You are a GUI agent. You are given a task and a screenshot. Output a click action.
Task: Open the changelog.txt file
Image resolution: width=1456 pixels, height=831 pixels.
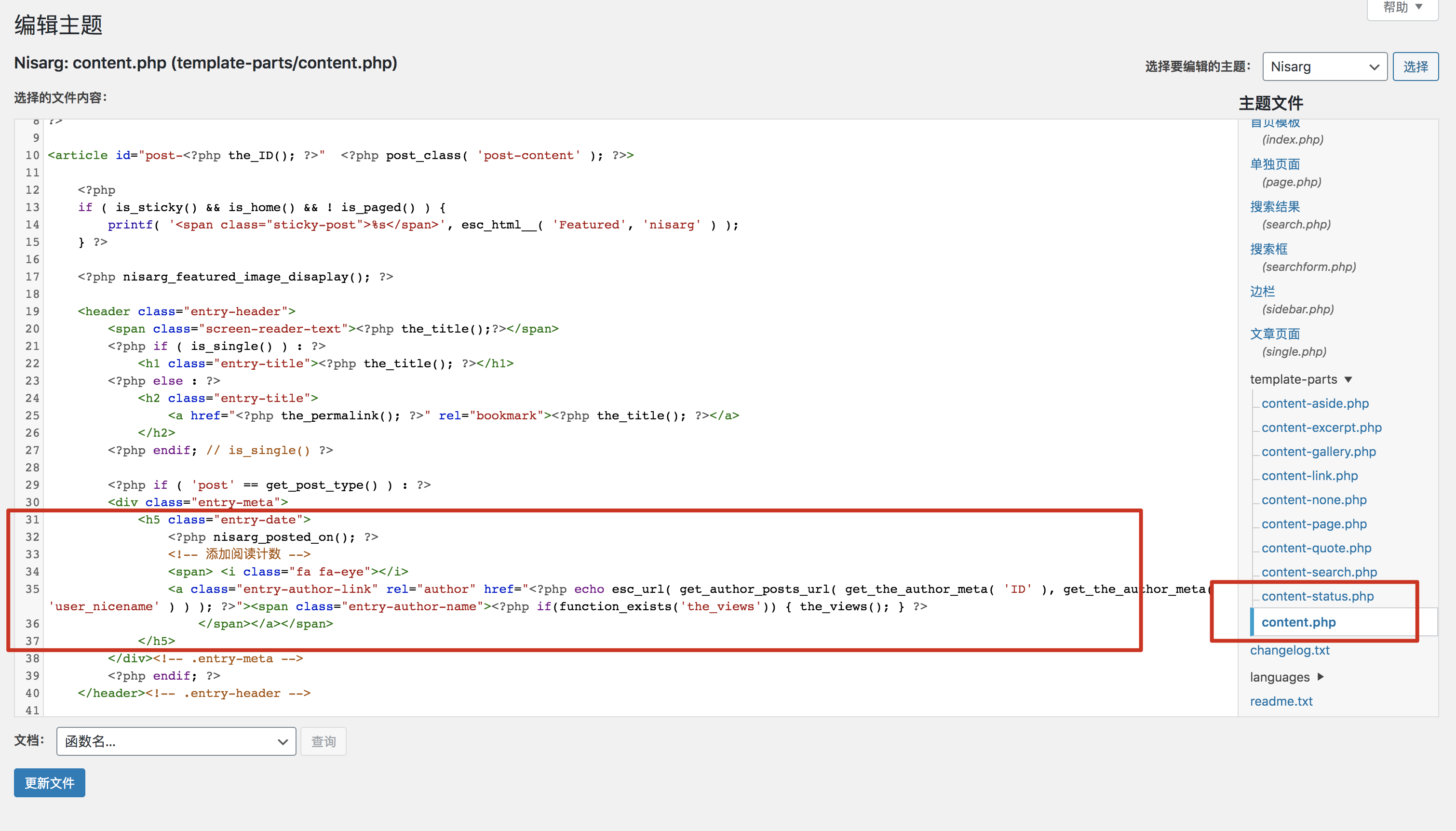1290,650
